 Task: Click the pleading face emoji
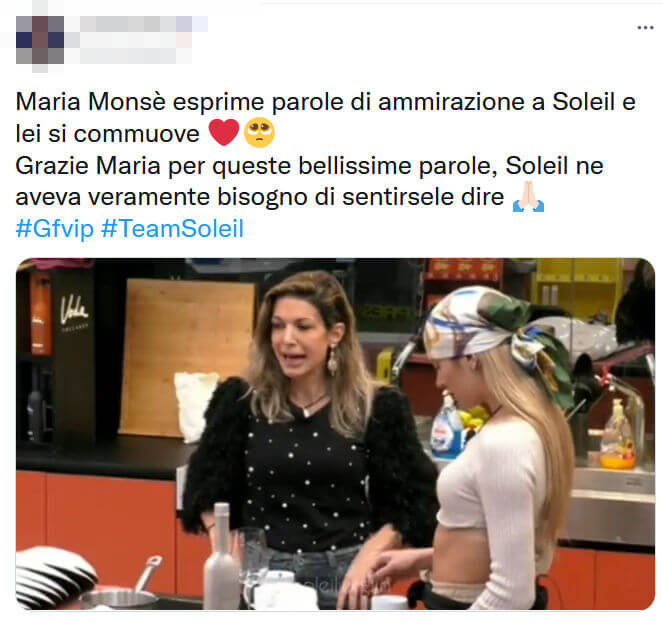[260, 132]
